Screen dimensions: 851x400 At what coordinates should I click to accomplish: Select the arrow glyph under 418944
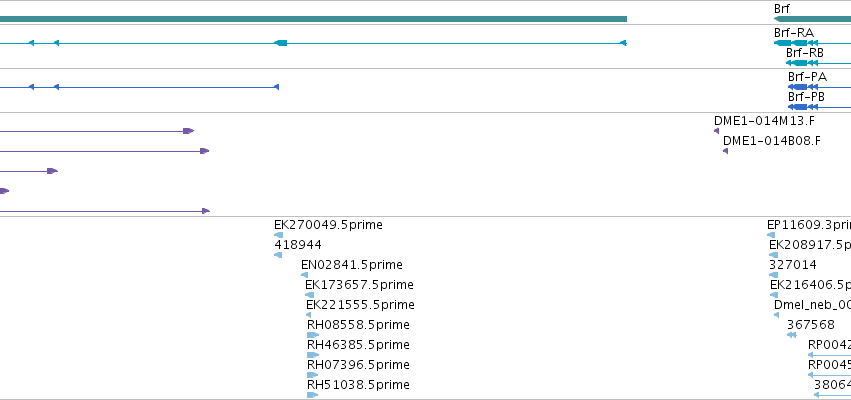coord(278,255)
